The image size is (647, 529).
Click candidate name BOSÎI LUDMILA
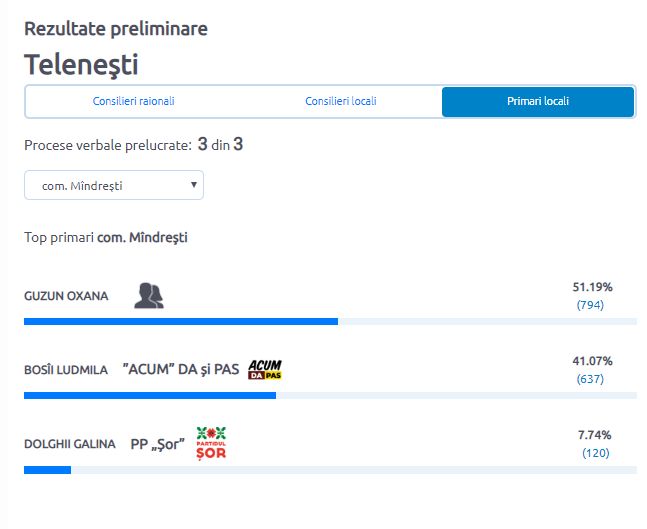point(66,370)
